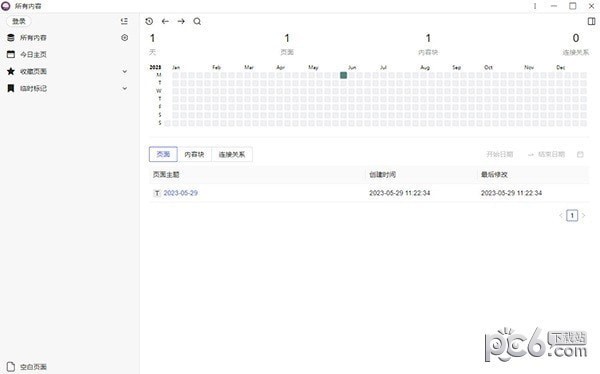Image resolution: width=600 pixels, height=374 pixels.
Task: Collapse left sidebar menu icon
Action: point(124,21)
